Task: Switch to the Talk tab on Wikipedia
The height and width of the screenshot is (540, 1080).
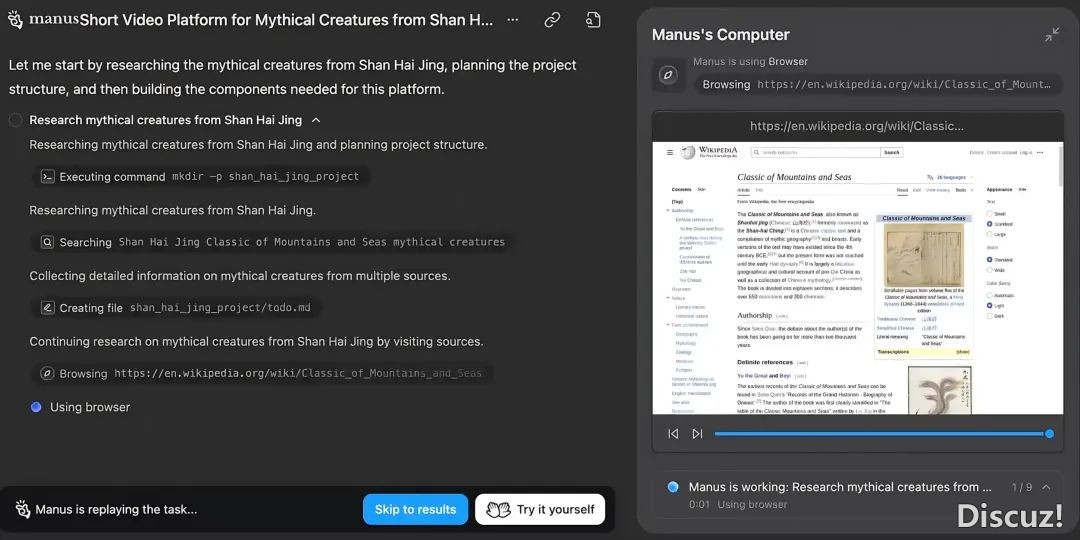Action: coord(758,189)
